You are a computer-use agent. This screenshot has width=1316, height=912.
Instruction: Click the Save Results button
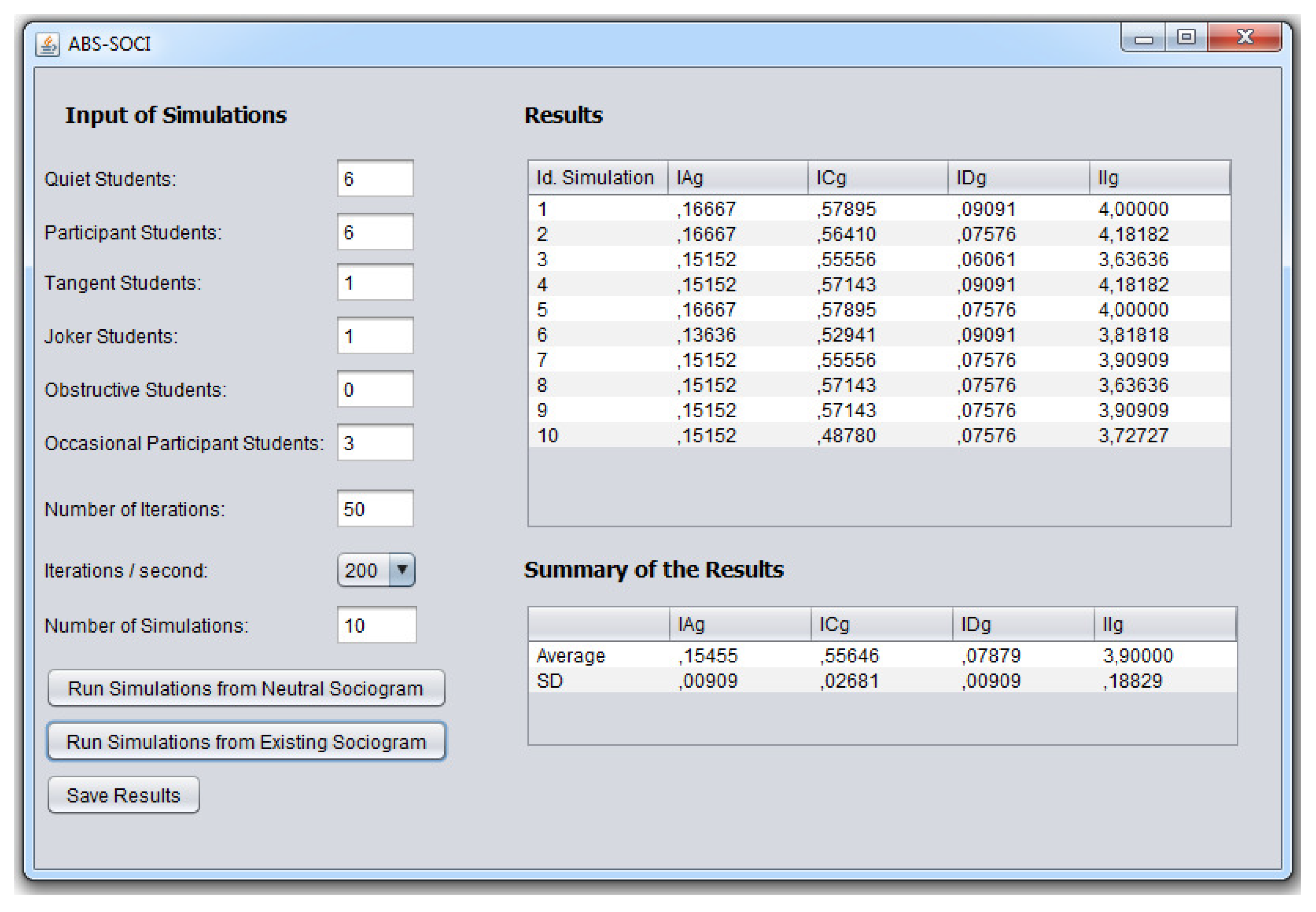[x=123, y=795]
